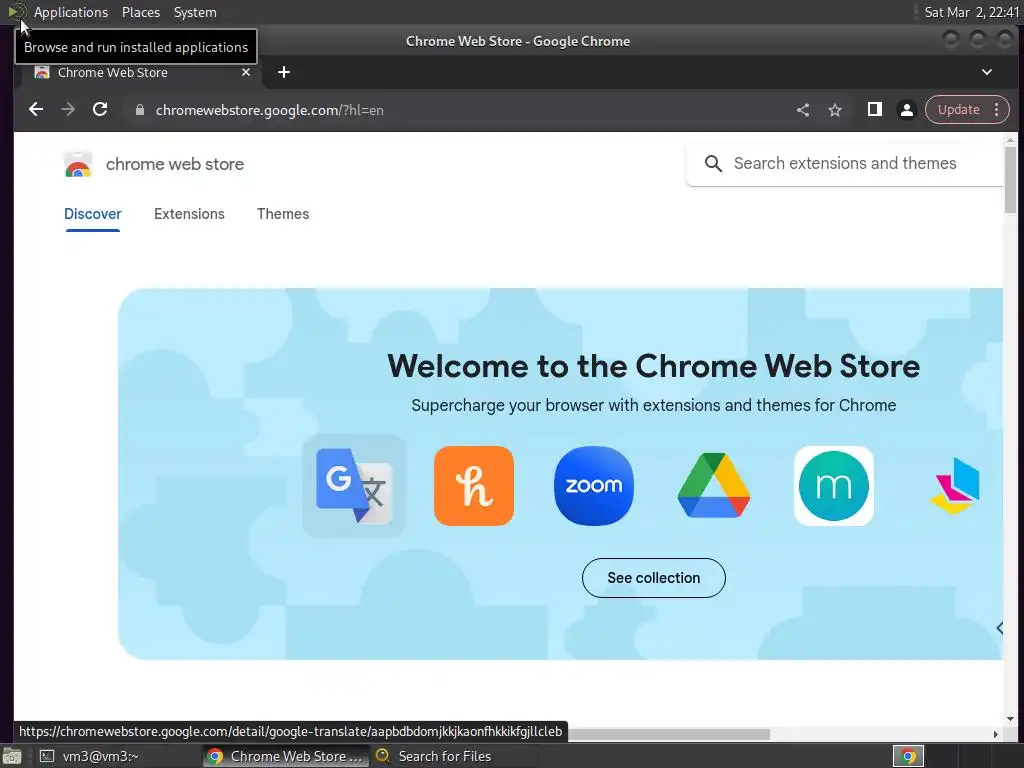Click the clock showing Sat Mar 2
Screen dimensions: 1024x768
point(971,12)
